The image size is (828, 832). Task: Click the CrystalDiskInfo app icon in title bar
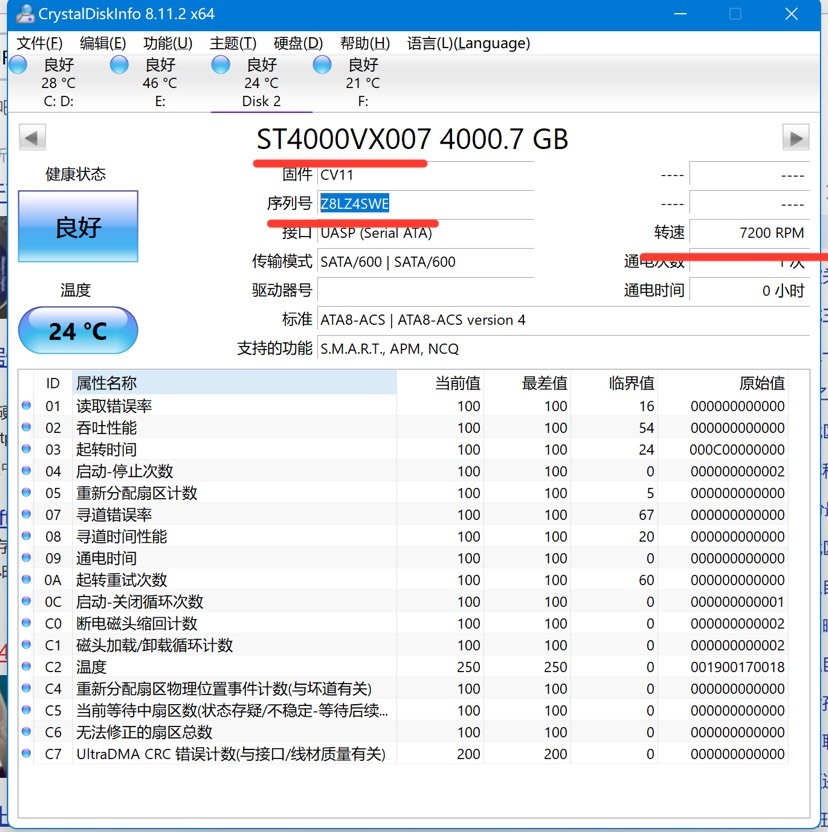24,13
